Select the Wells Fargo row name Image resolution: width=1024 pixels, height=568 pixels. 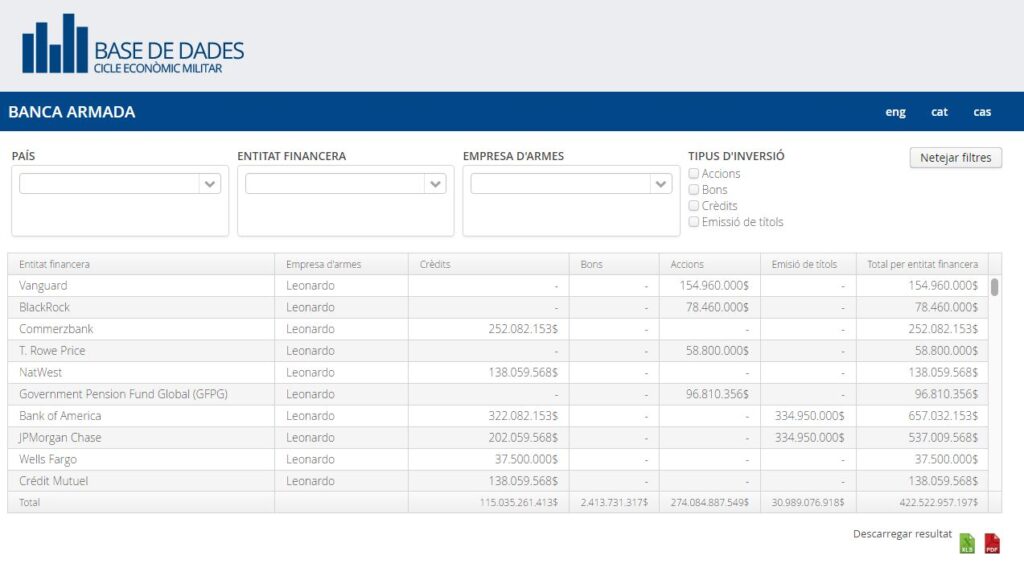pos(48,459)
